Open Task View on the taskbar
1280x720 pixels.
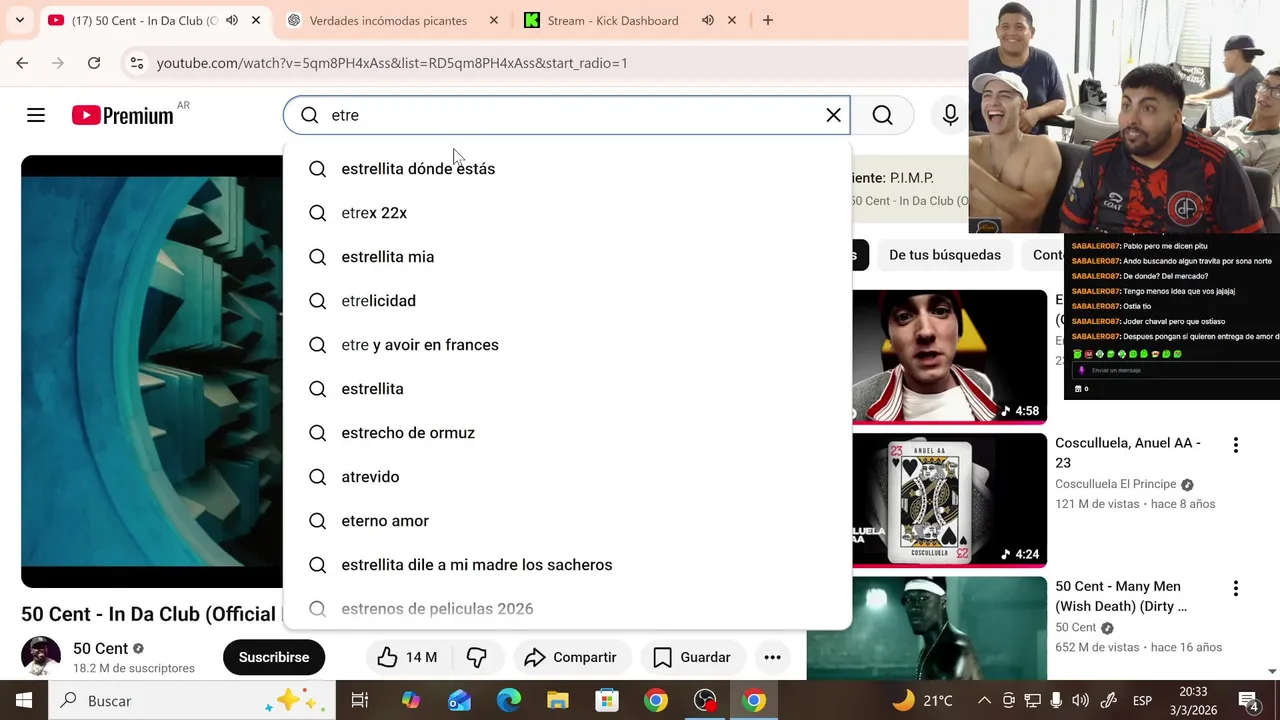[360, 701]
